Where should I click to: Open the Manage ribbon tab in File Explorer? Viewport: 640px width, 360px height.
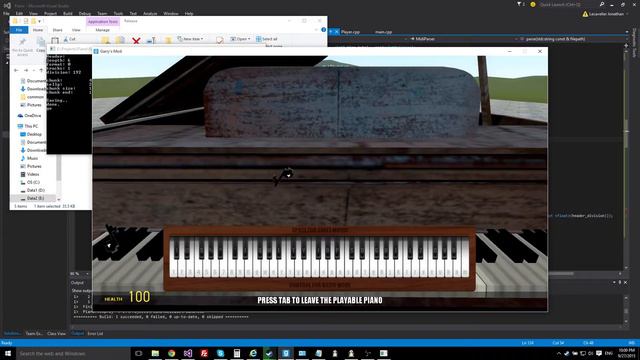click(102, 30)
